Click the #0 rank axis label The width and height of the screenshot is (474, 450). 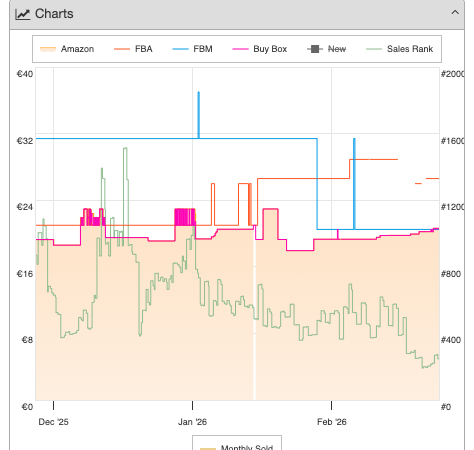[x=446, y=407]
